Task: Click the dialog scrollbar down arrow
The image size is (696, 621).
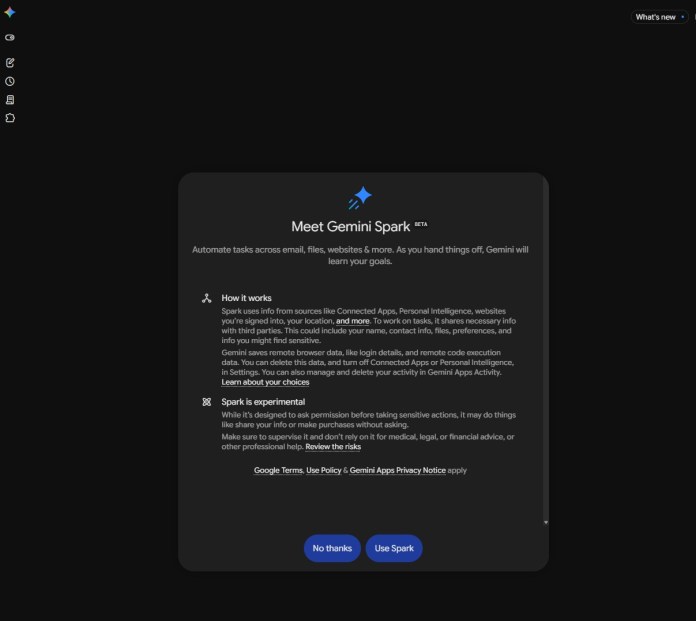Action: [546, 522]
